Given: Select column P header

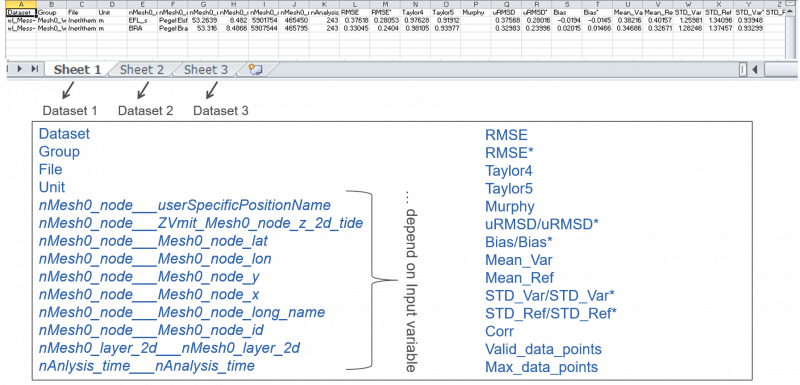Looking at the screenshot, I should point(476,4).
